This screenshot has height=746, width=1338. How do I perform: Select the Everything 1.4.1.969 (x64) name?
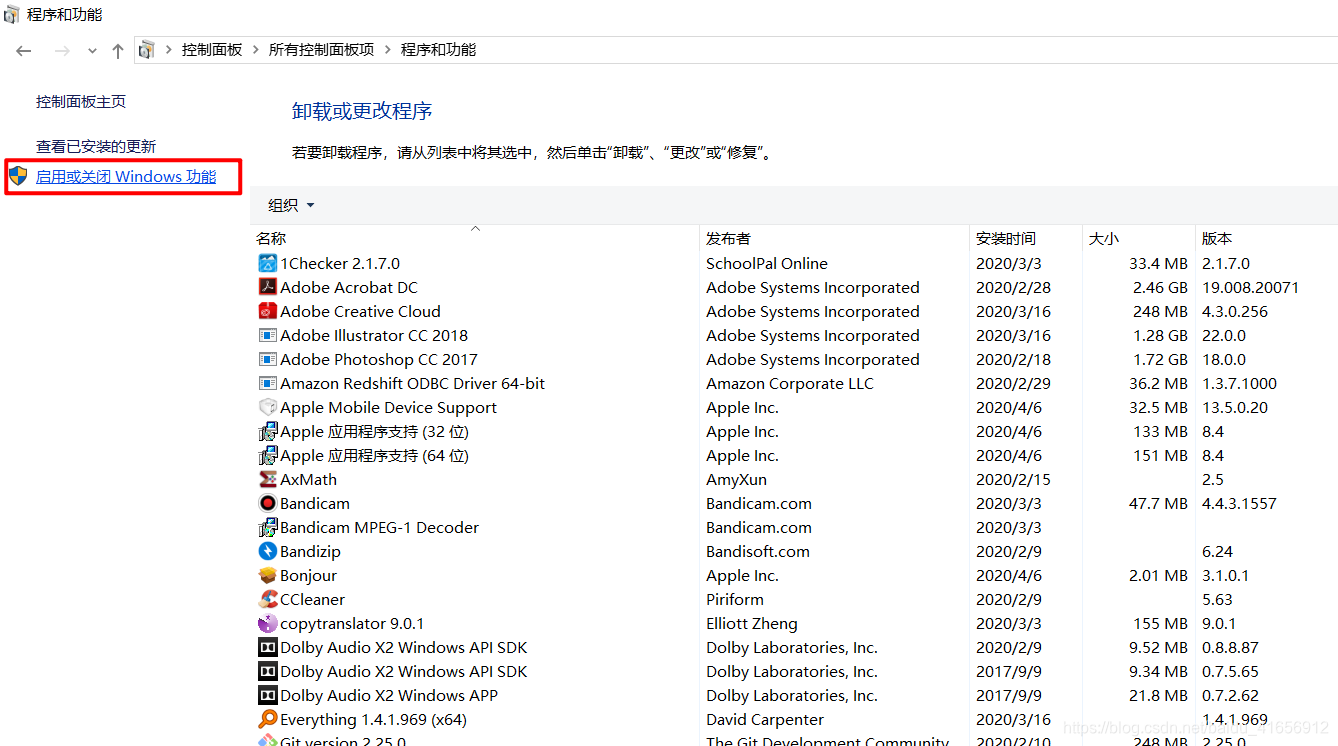[373, 719]
